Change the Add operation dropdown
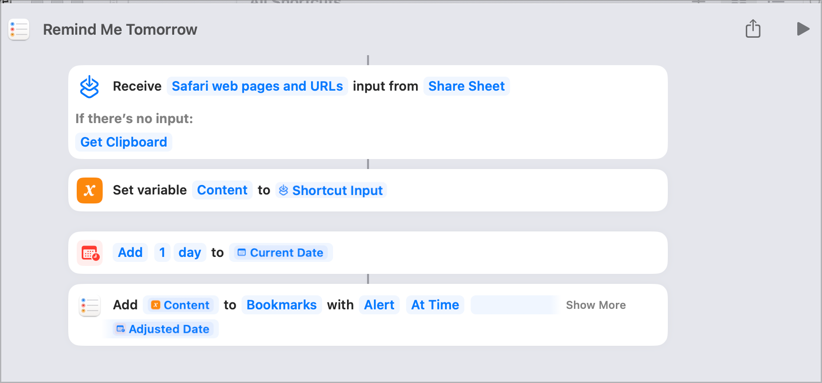Viewport: 822px width, 383px height. click(130, 253)
